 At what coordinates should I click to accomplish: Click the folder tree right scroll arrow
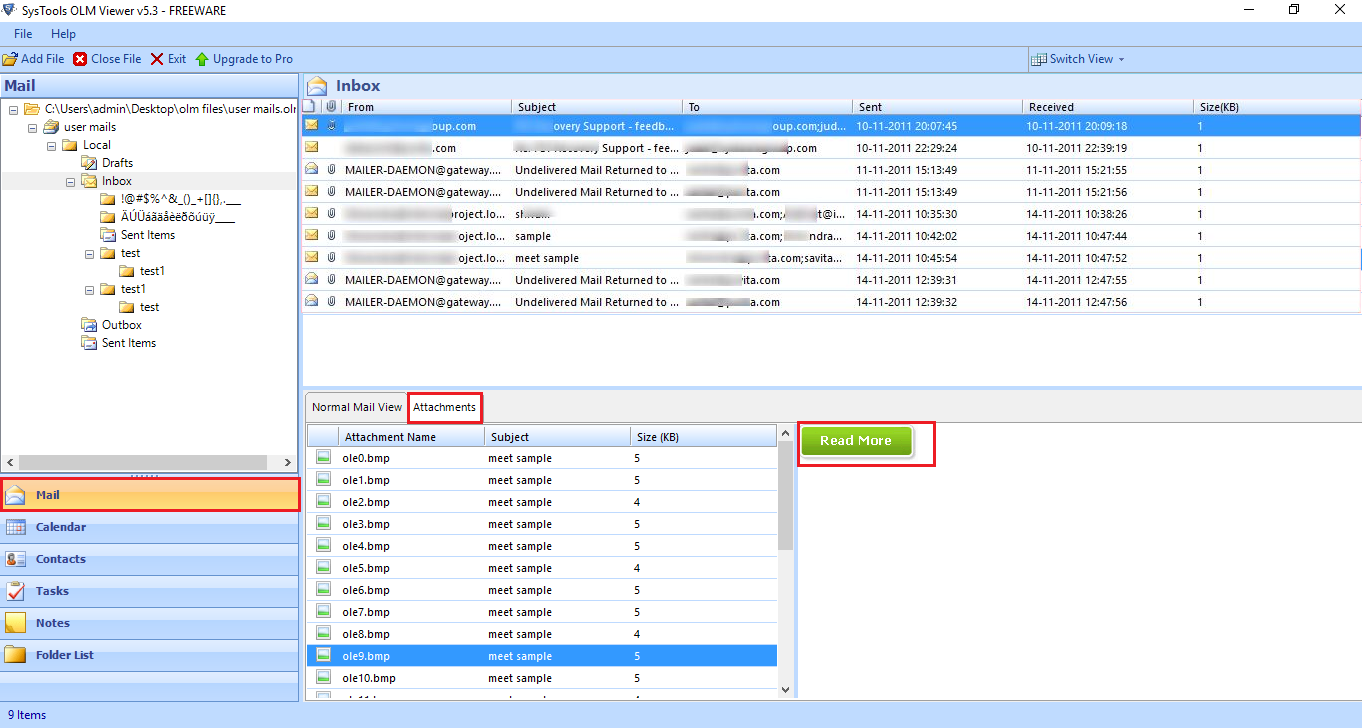tap(288, 463)
